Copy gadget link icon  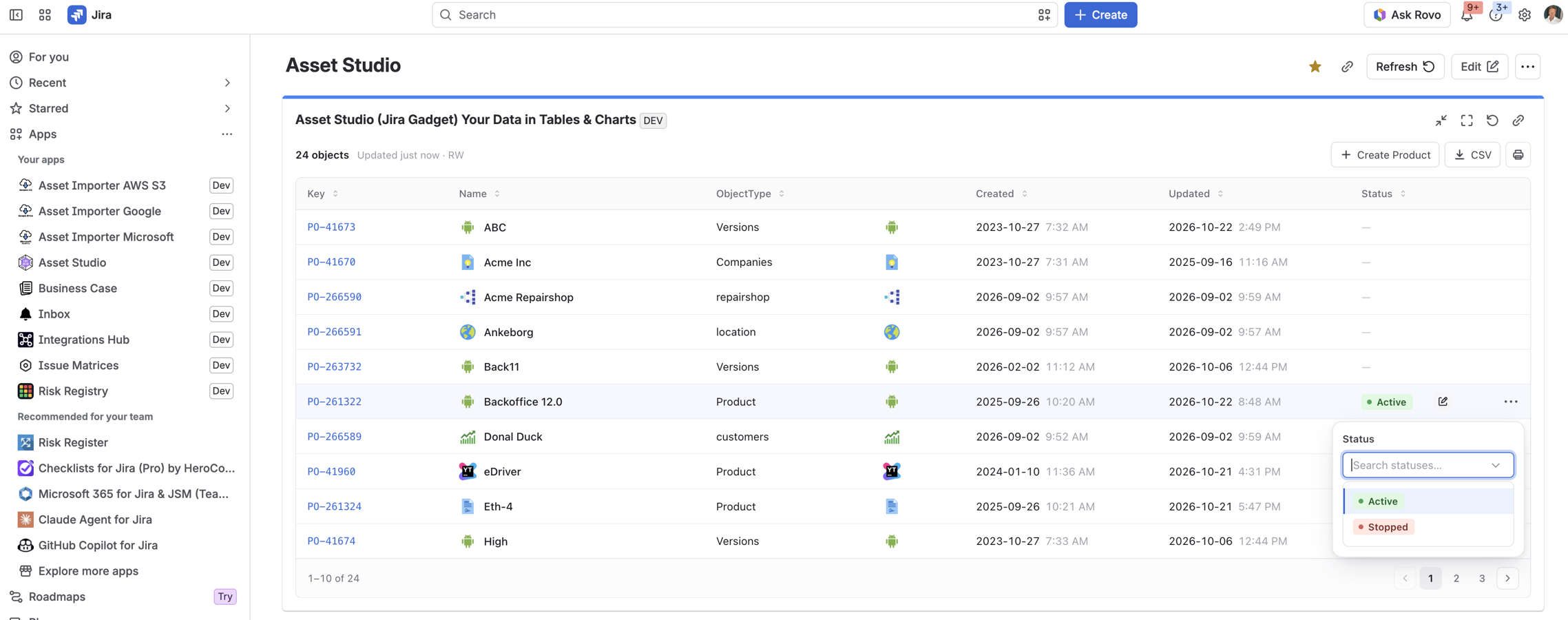pyautogui.click(x=1518, y=121)
